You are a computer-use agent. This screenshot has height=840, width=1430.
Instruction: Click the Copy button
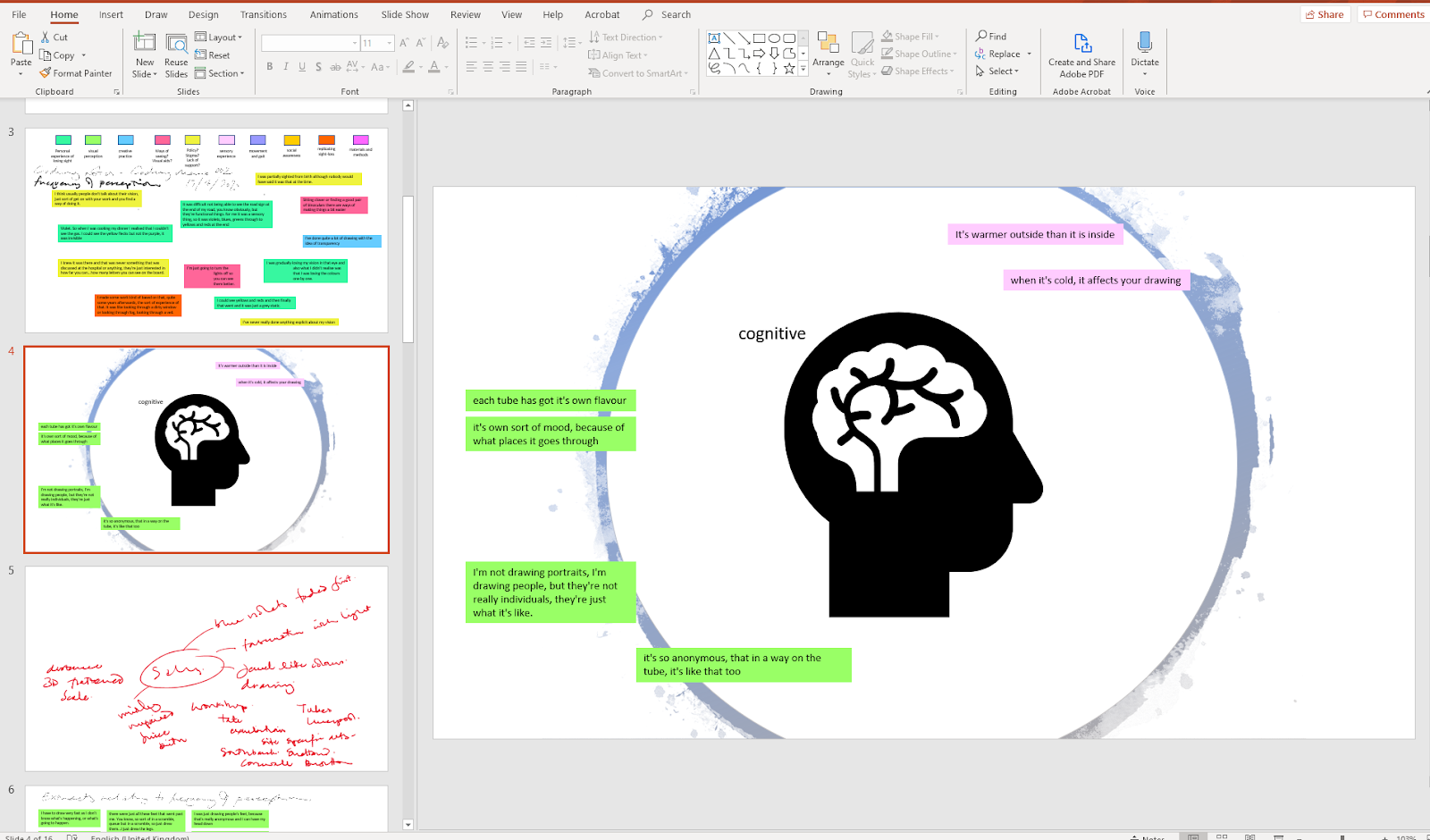(x=57, y=55)
